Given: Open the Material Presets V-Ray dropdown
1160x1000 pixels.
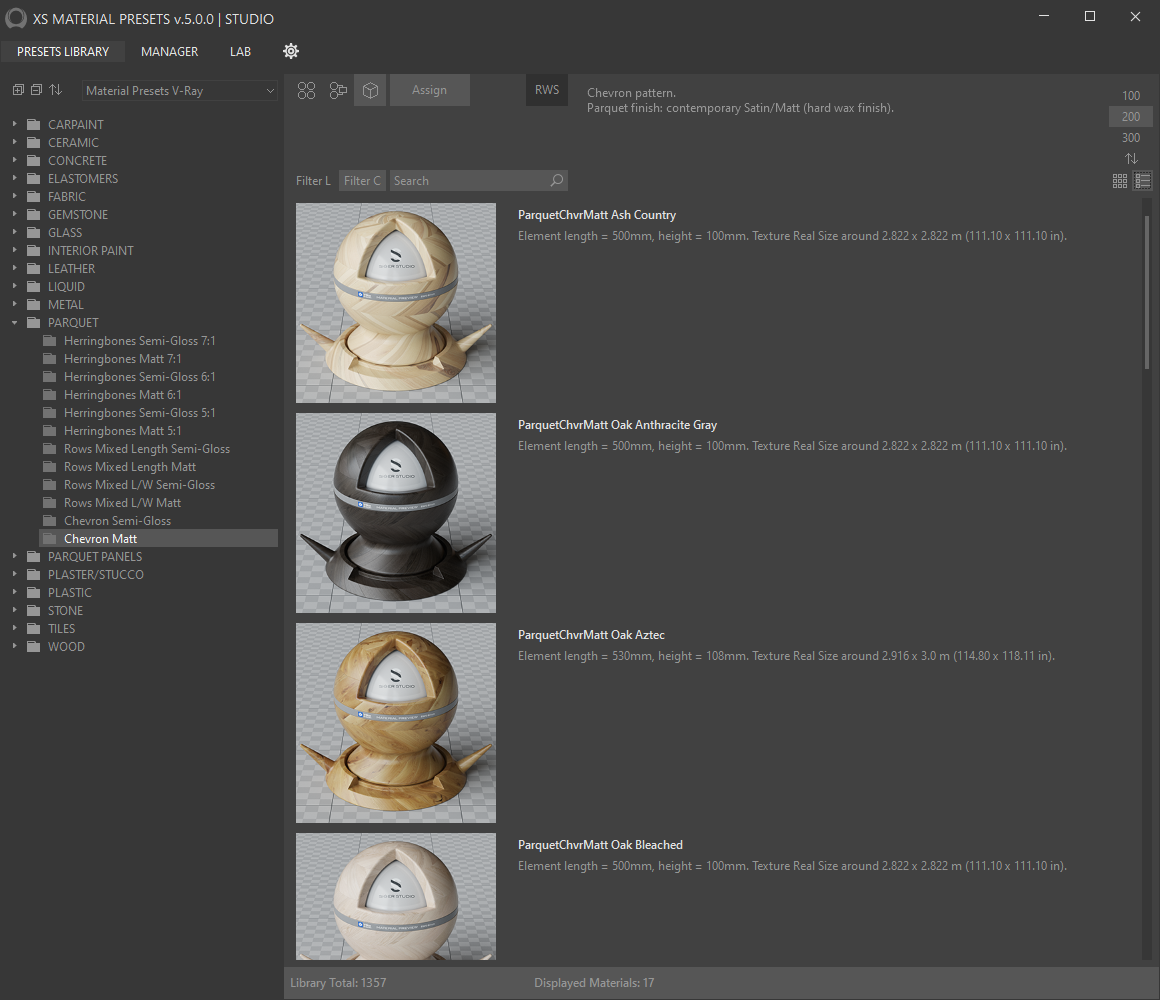Looking at the screenshot, I should point(180,90).
